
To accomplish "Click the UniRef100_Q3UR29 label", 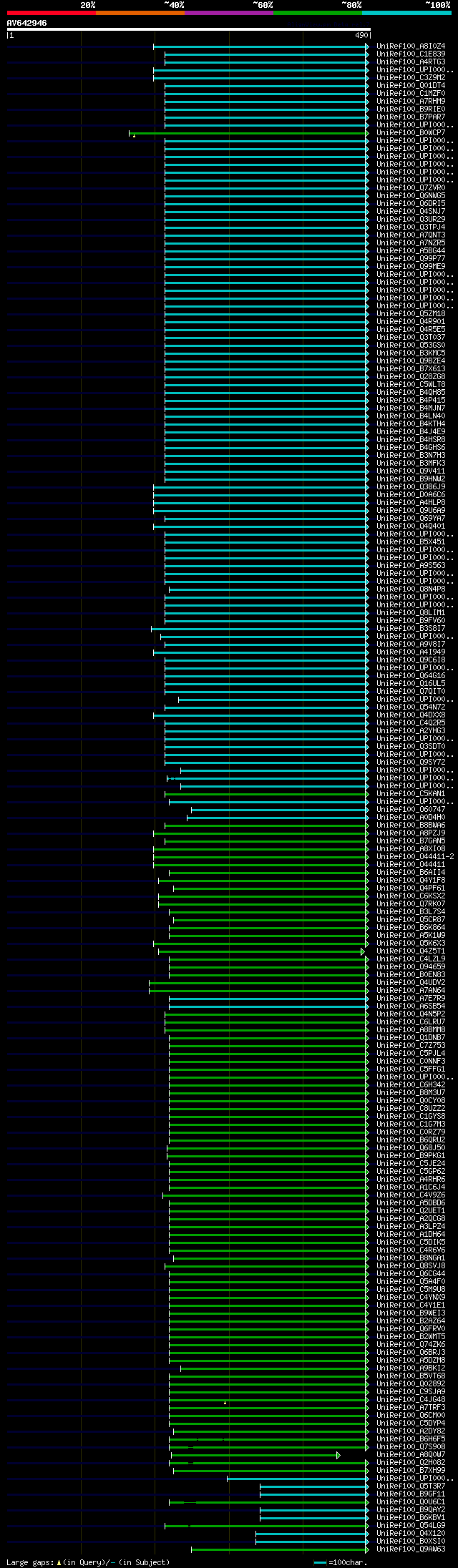I will [411, 220].
